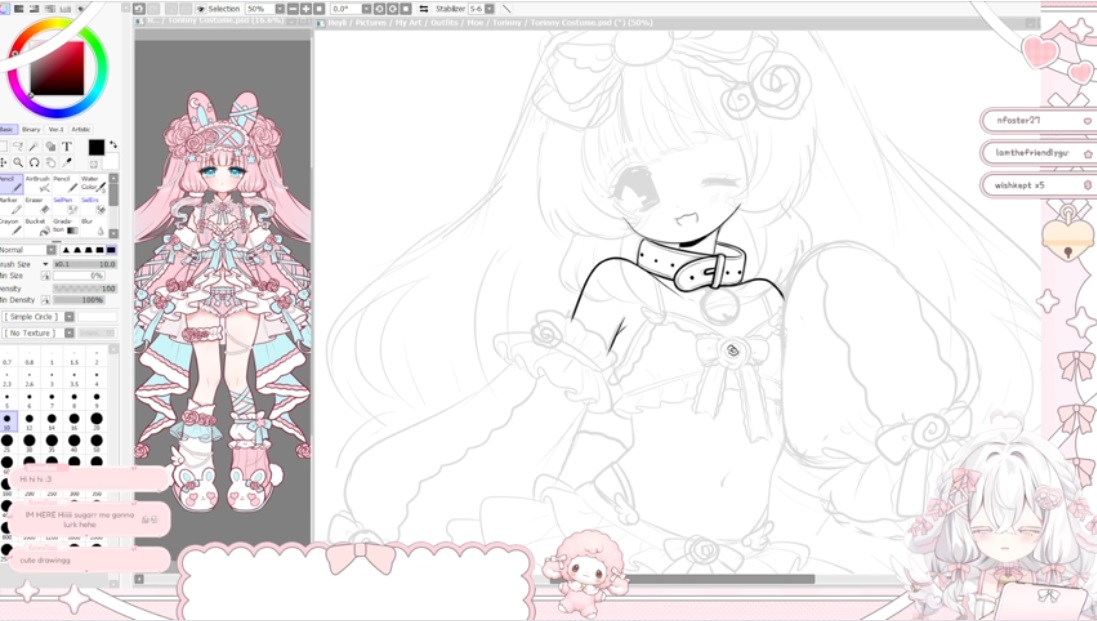This screenshot has width=1097, height=621.
Task: Swap foreground and background colors
Action: pos(113,144)
